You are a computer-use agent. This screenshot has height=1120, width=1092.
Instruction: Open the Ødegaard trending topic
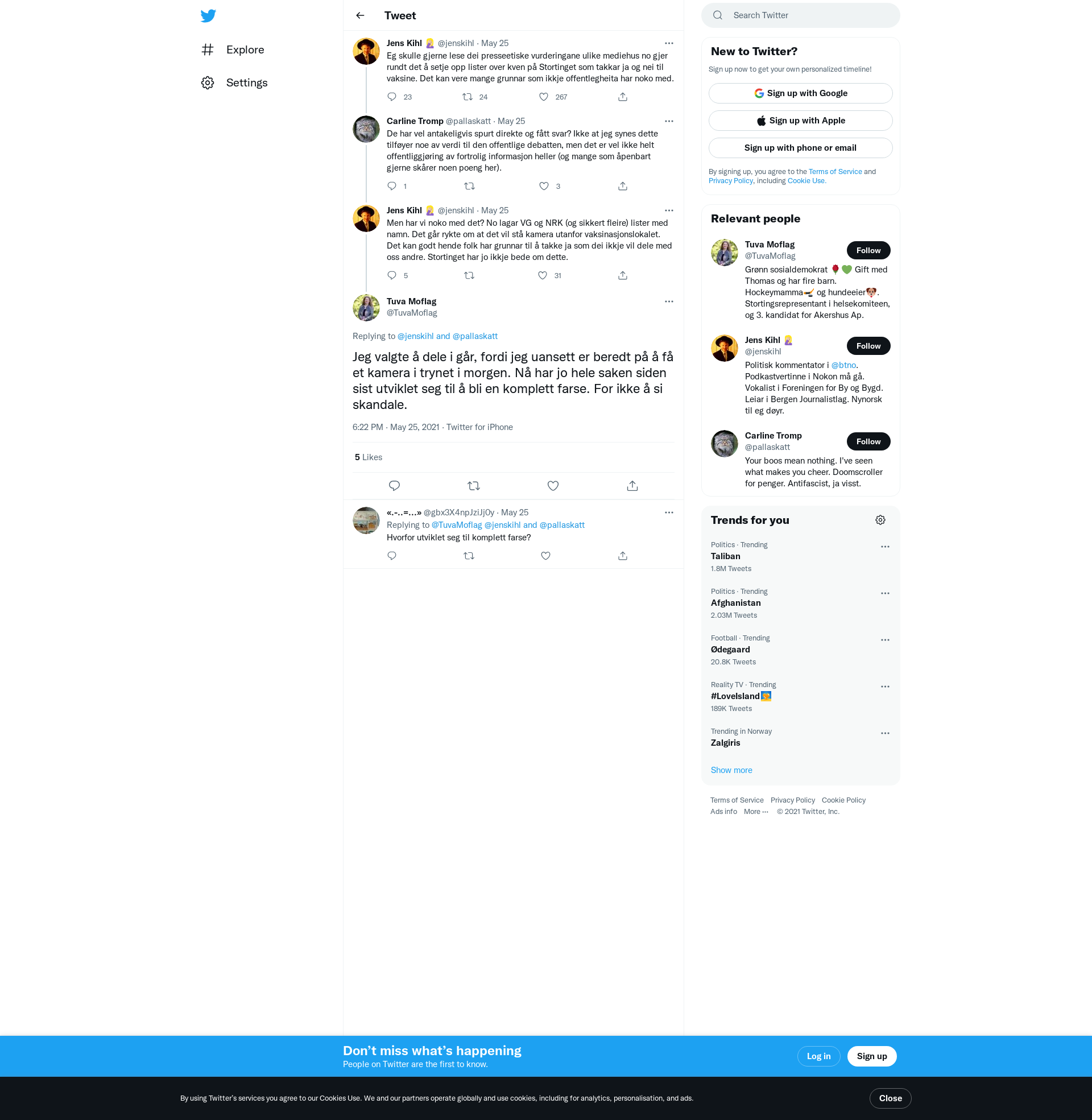[801, 650]
